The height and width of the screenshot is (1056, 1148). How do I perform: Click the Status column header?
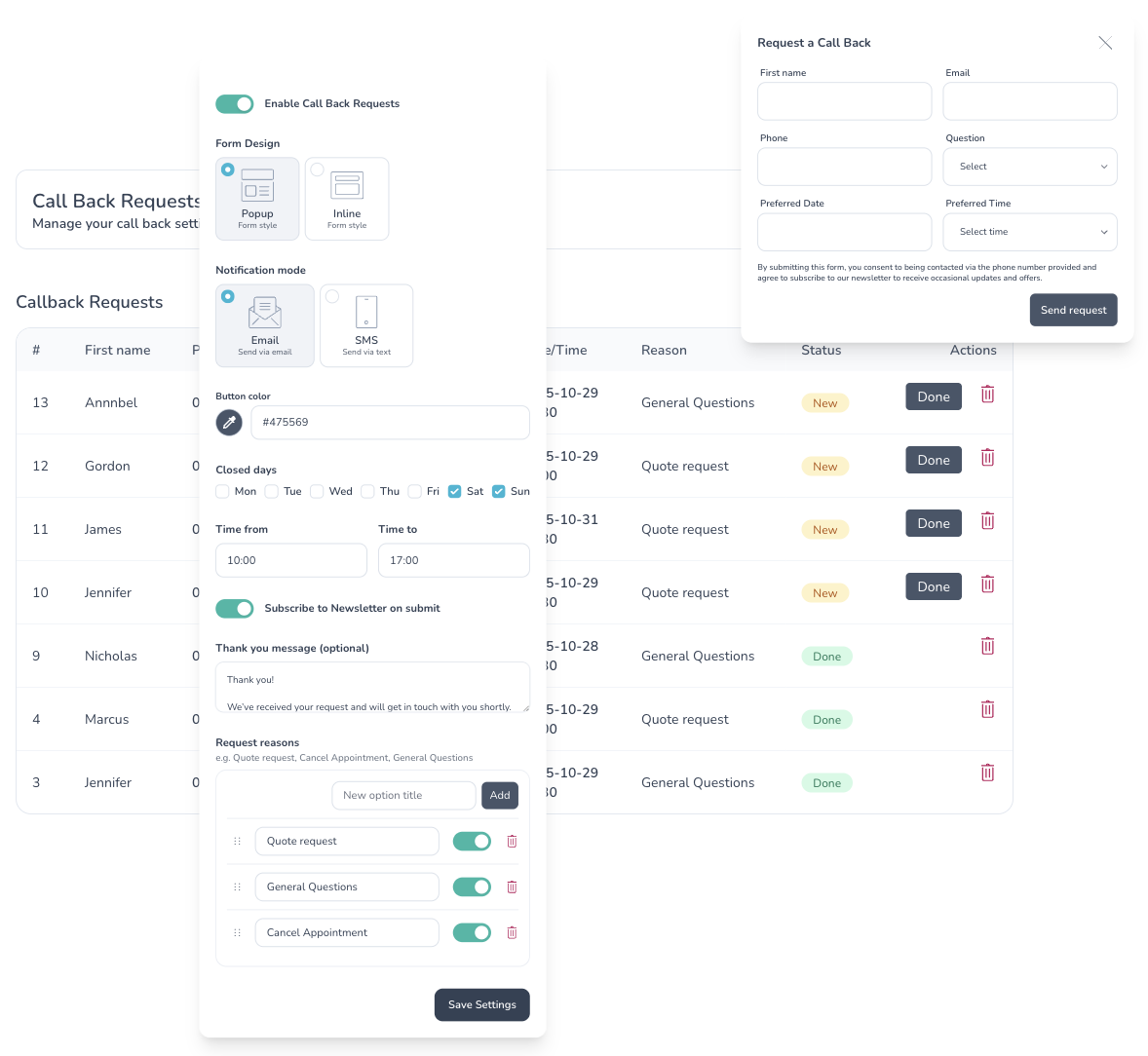click(x=821, y=351)
